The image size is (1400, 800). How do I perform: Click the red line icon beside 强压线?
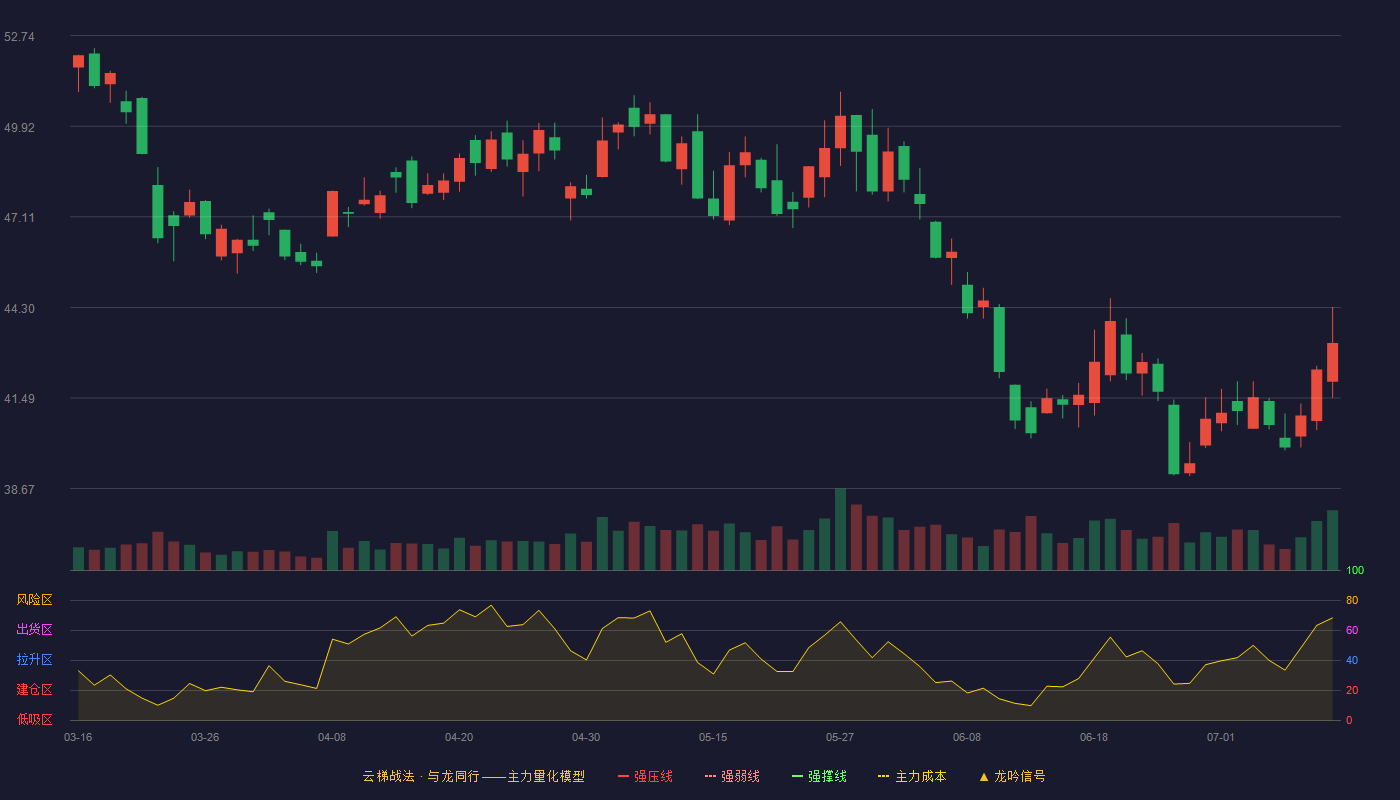coord(623,776)
